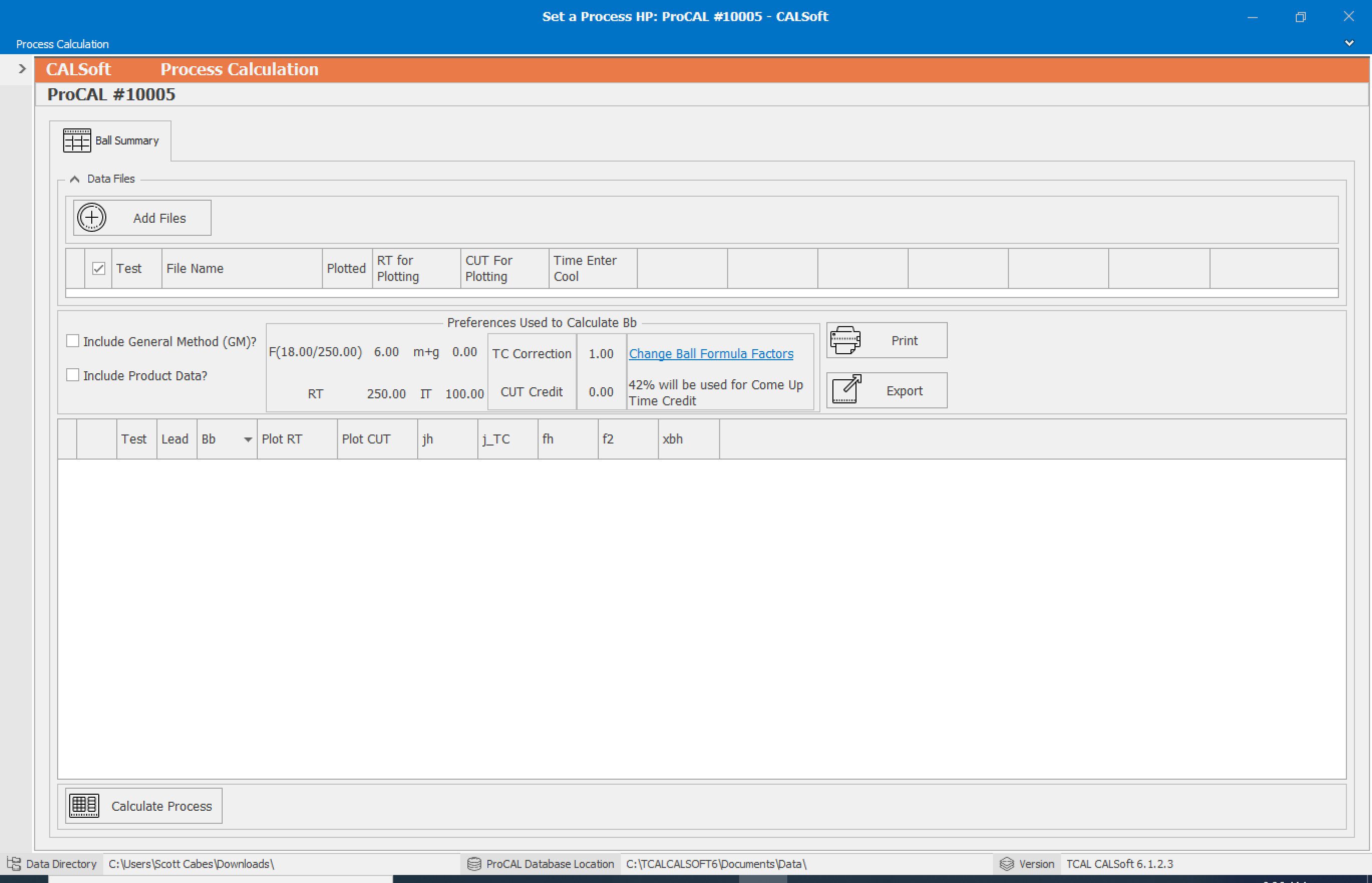Viewport: 1372px width, 883px height.
Task: Minimize the CALSoft window
Action: (1253, 17)
